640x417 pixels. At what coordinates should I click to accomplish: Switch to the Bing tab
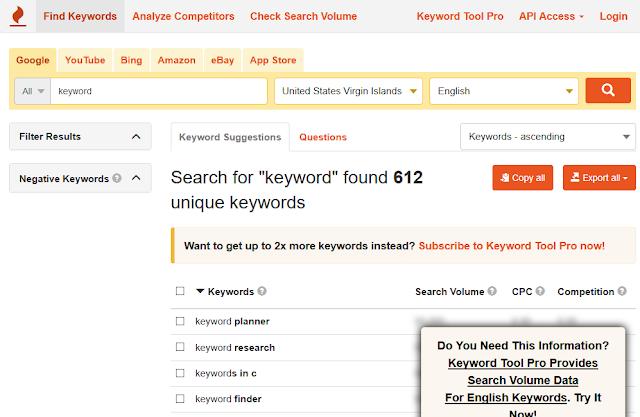pos(131,60)
